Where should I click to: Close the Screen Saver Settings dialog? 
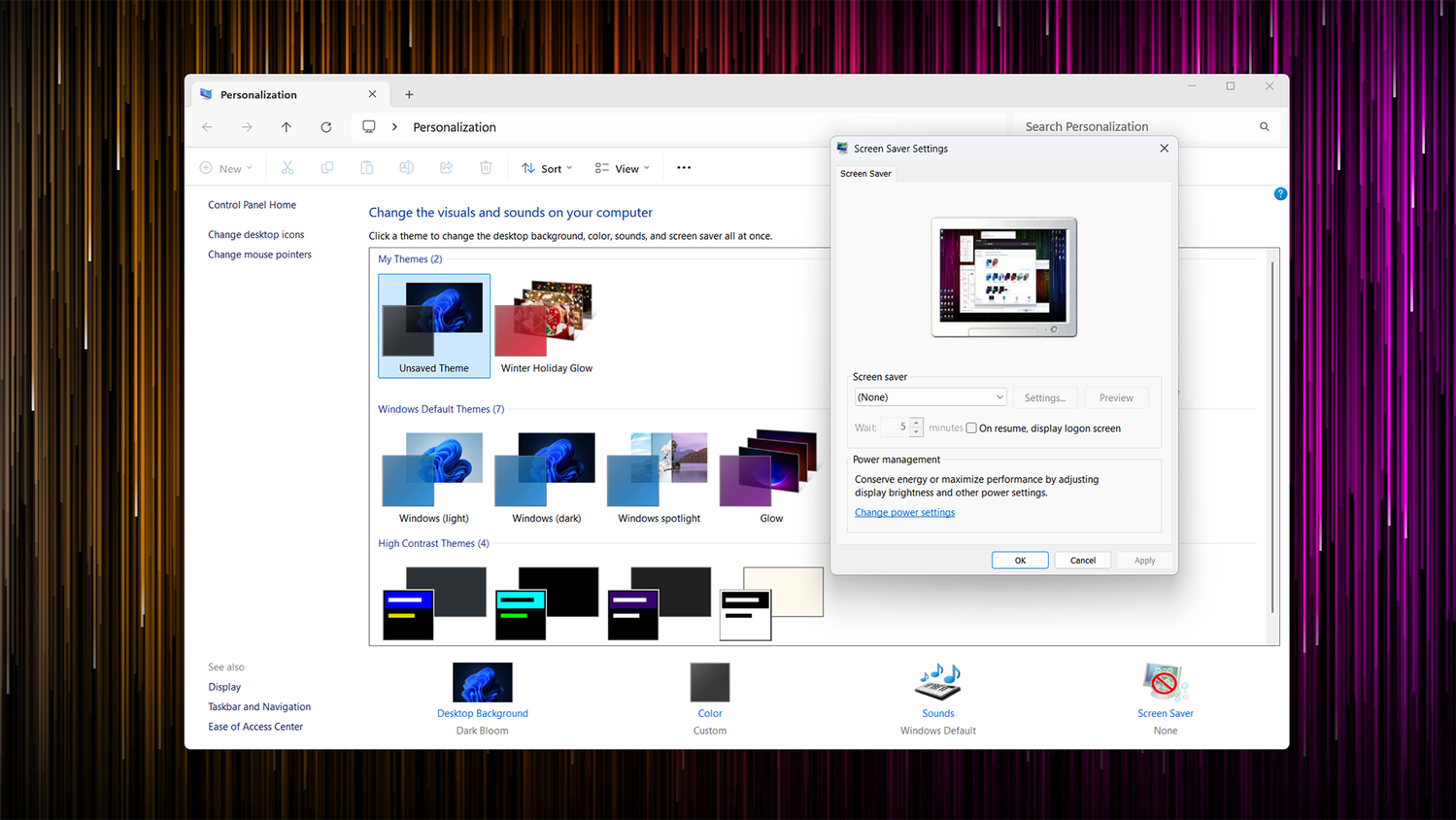[1165, 149]
